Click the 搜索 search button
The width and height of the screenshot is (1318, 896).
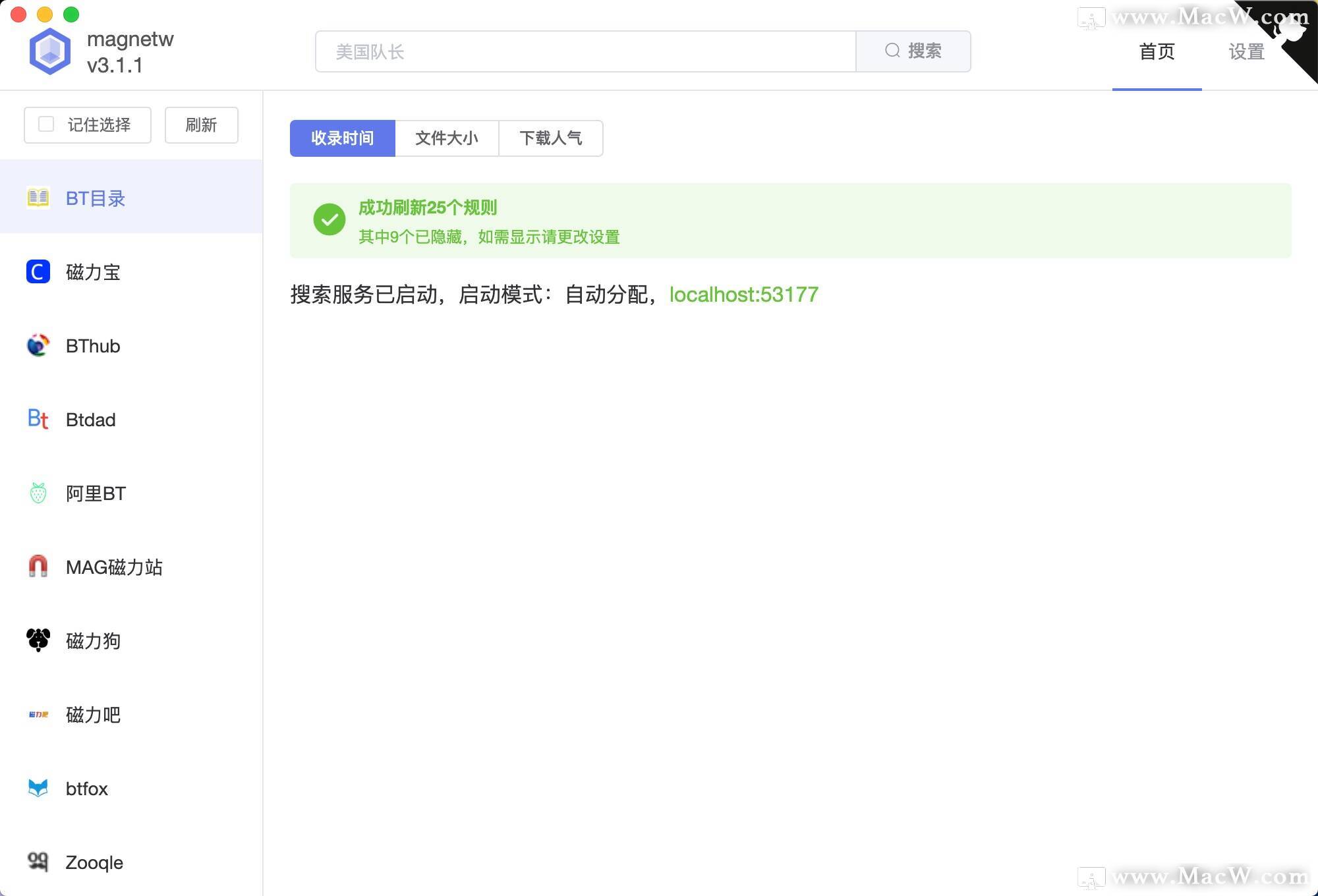[913, 51]
